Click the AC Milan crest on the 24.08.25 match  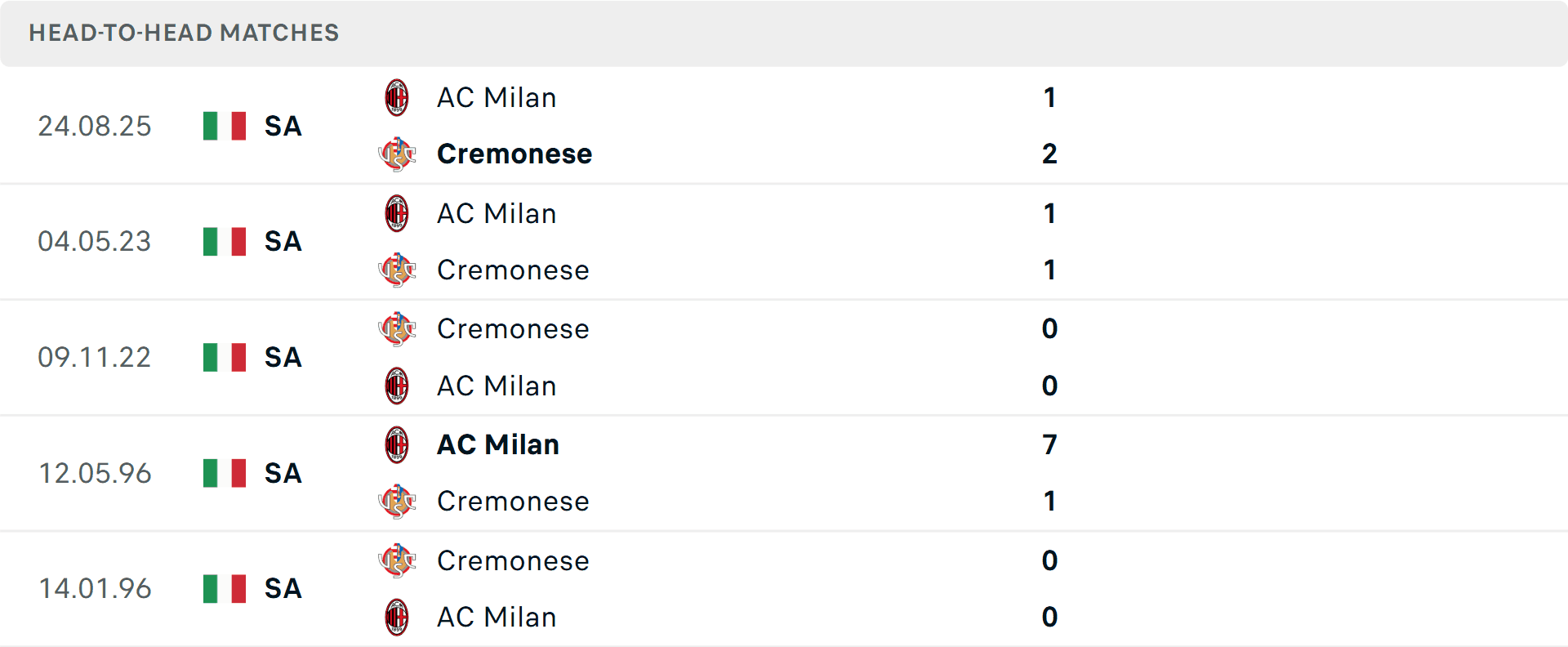(x=397, y=97)
